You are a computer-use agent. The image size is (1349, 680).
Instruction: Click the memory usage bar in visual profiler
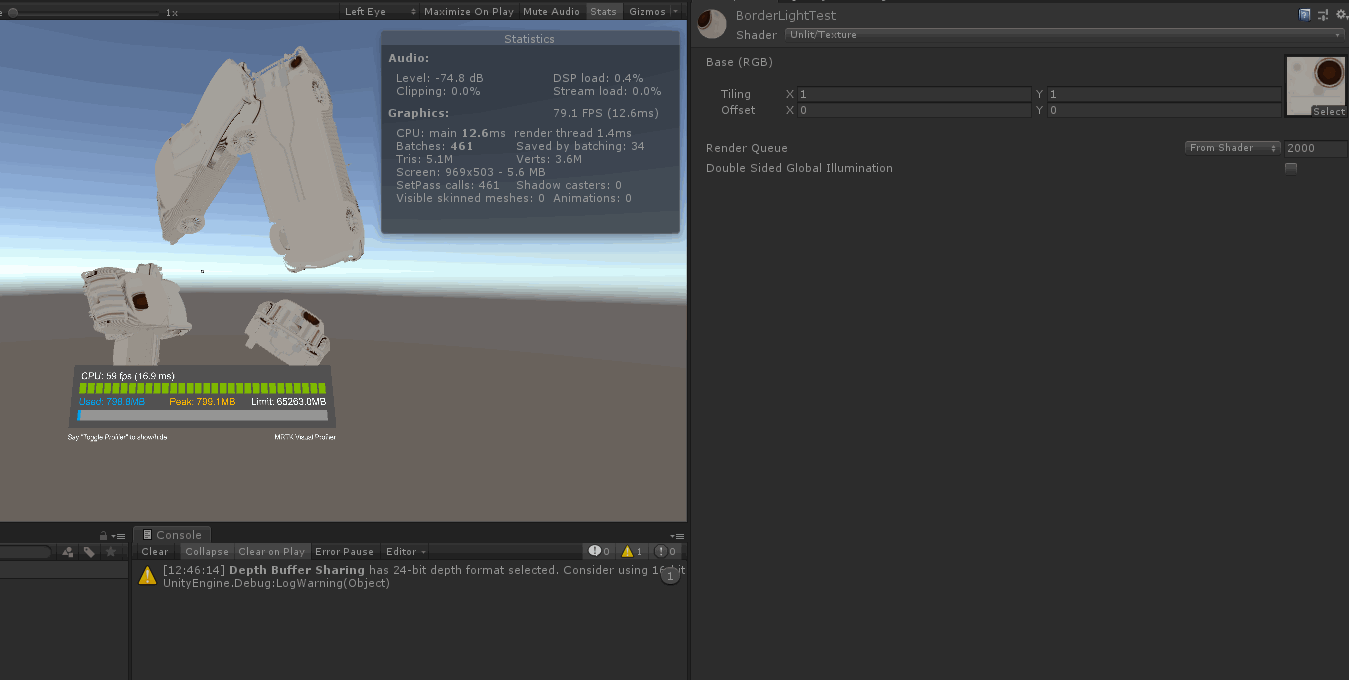[x=203, y=414]
